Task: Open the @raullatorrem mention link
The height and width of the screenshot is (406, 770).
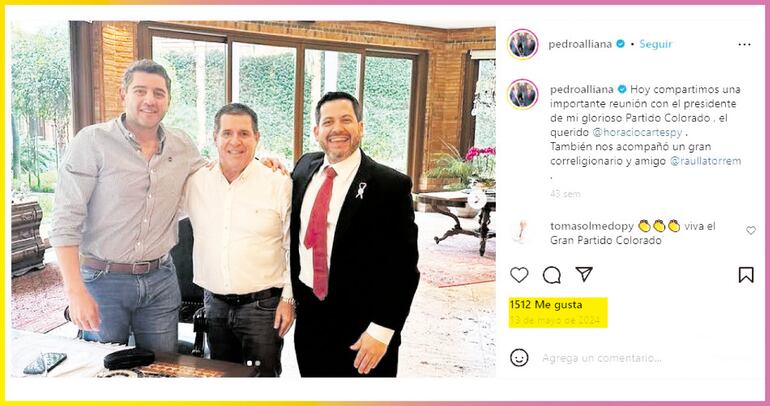Action: tap(706, 161)
